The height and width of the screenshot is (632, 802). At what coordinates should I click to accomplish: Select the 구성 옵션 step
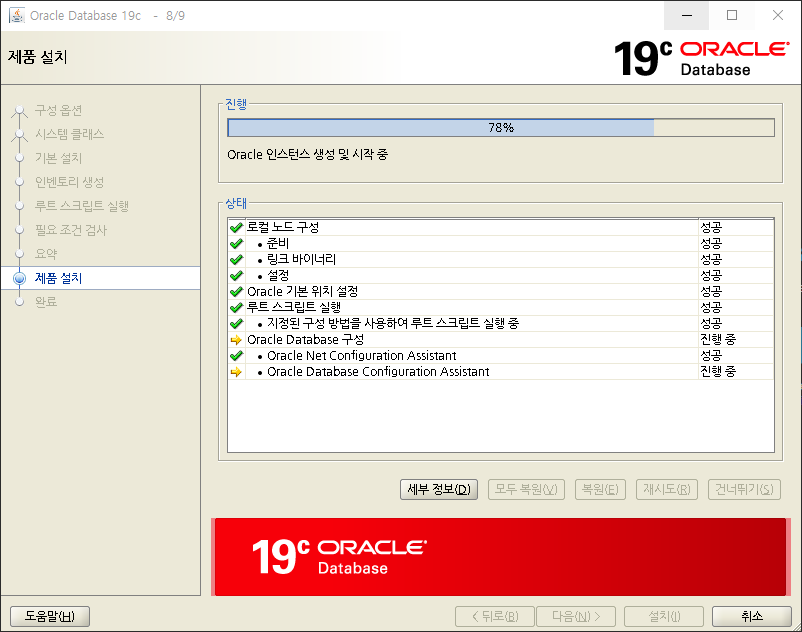point(58,110)
